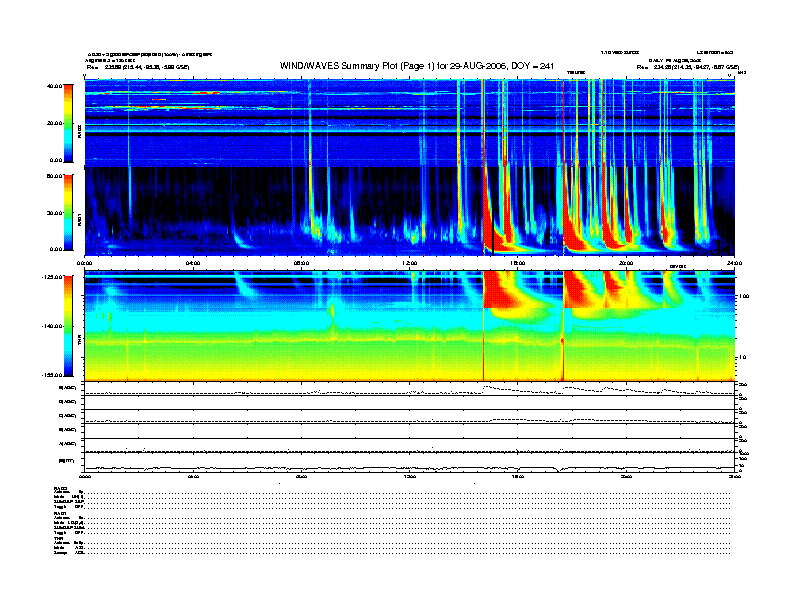Click the rotated RAD2 axis label
792x612 pixels.
(79, 132)
